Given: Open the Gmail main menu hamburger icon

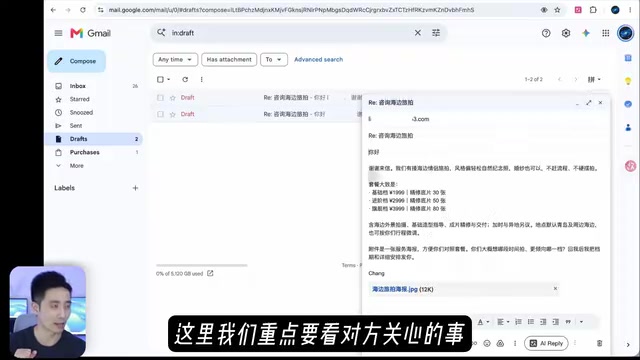Looking at the screenshot, I should pyautogui.click(x=58, y=33).
